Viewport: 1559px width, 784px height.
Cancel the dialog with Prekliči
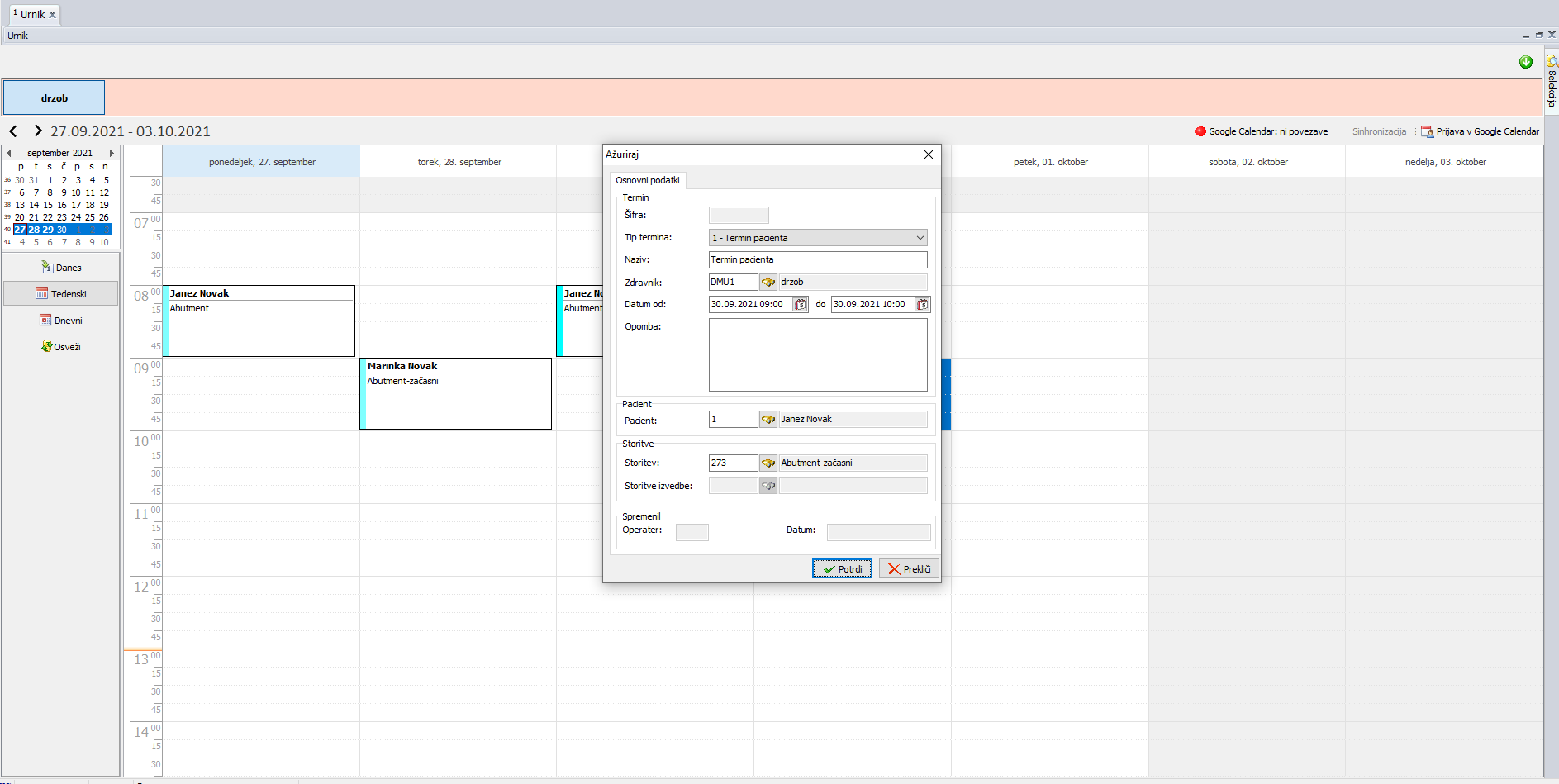[909, 569]
